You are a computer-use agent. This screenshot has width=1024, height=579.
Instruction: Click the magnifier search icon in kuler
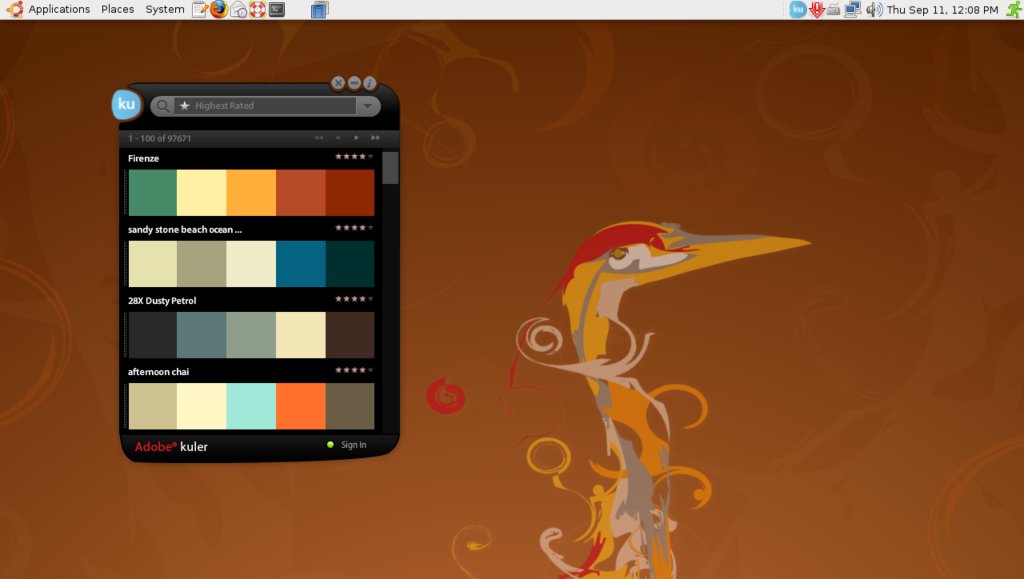[163, 106]
